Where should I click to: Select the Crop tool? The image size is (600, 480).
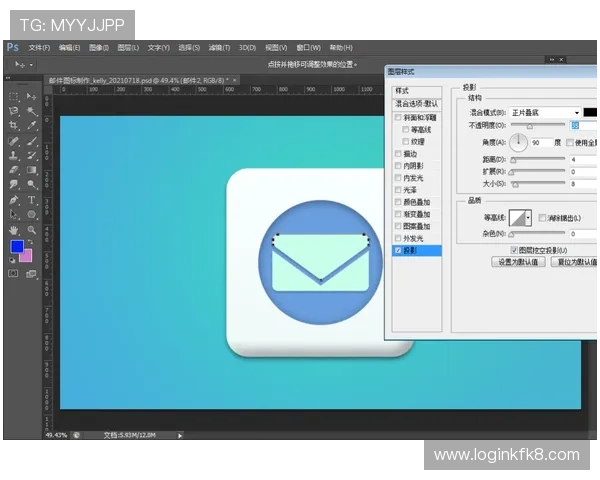tap(14, 126)
